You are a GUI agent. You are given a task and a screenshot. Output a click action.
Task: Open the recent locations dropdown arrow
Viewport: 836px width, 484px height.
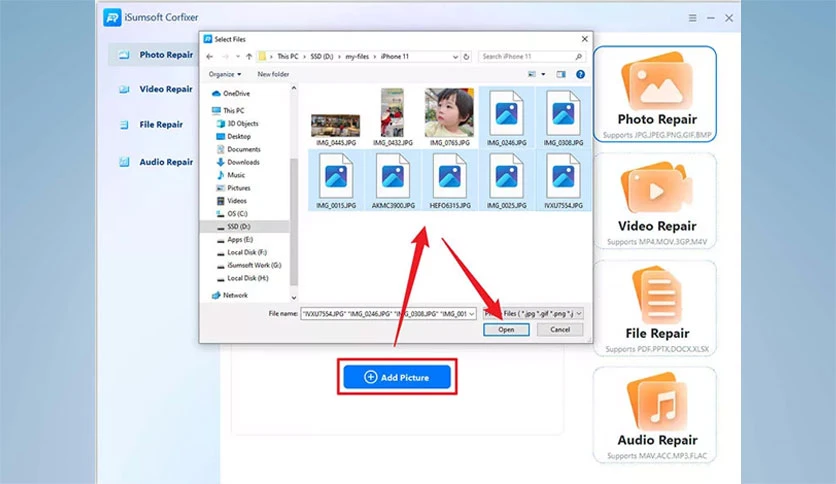coord(238,57)
